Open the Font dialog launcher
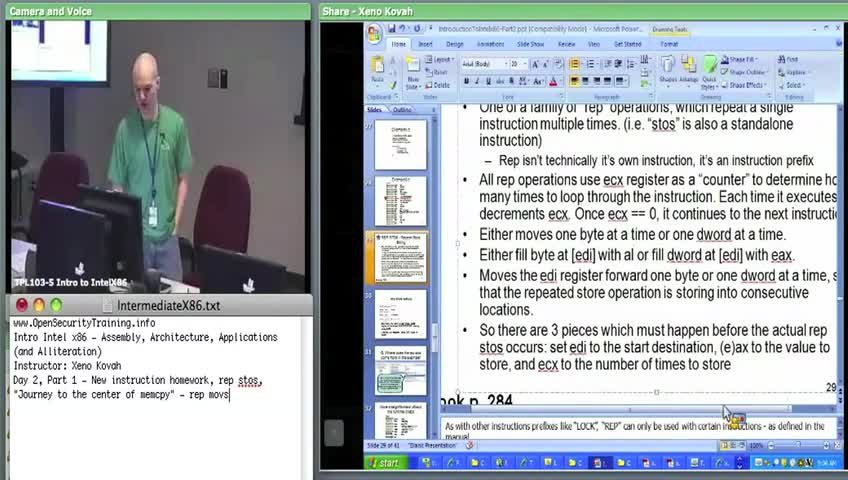 562,97
